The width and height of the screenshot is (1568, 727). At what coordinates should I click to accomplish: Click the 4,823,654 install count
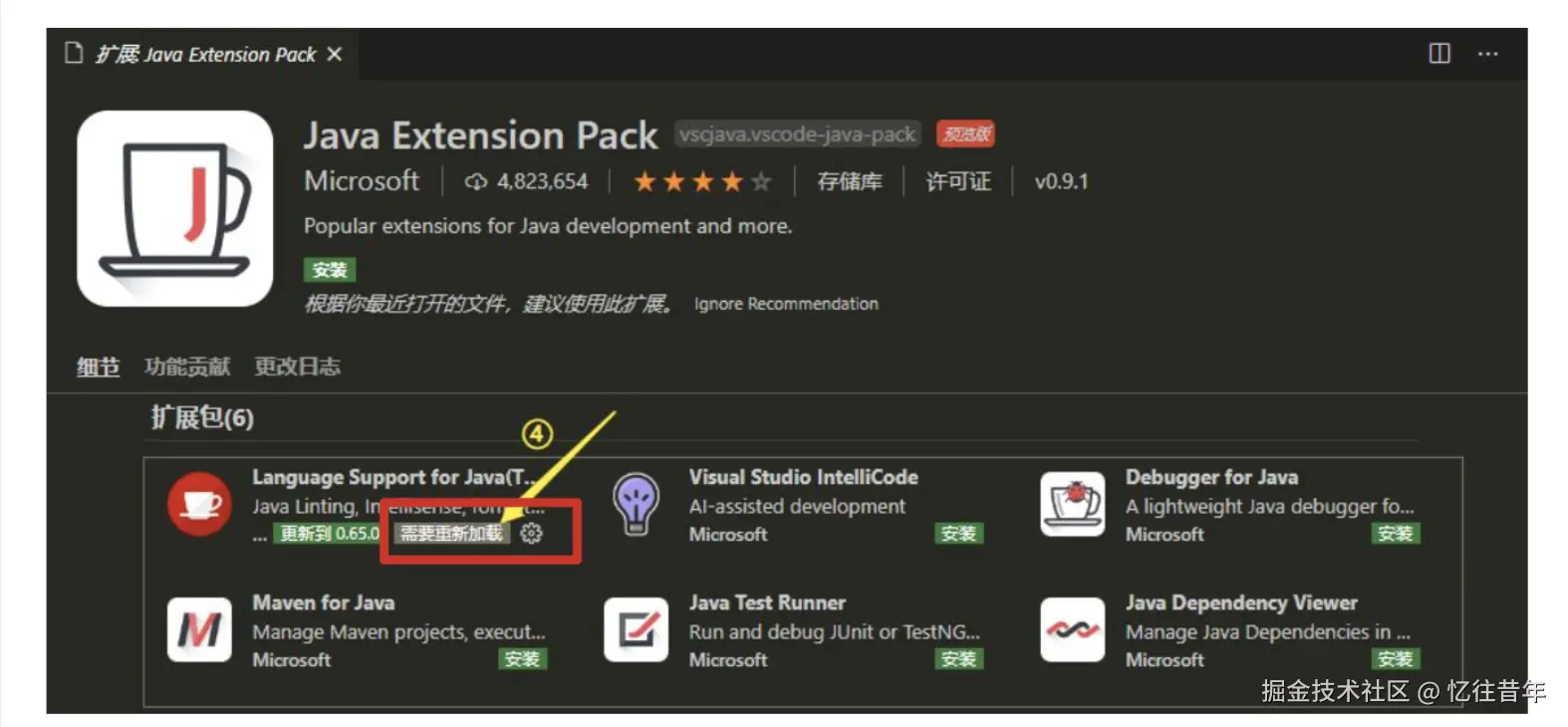(x=542, y=181)
